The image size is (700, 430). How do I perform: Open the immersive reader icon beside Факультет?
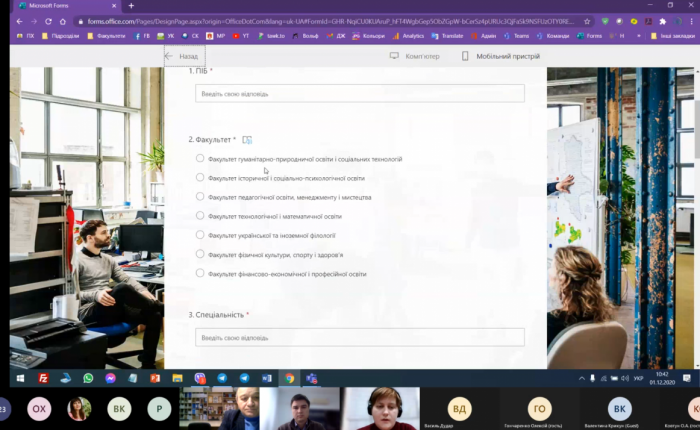247,140
